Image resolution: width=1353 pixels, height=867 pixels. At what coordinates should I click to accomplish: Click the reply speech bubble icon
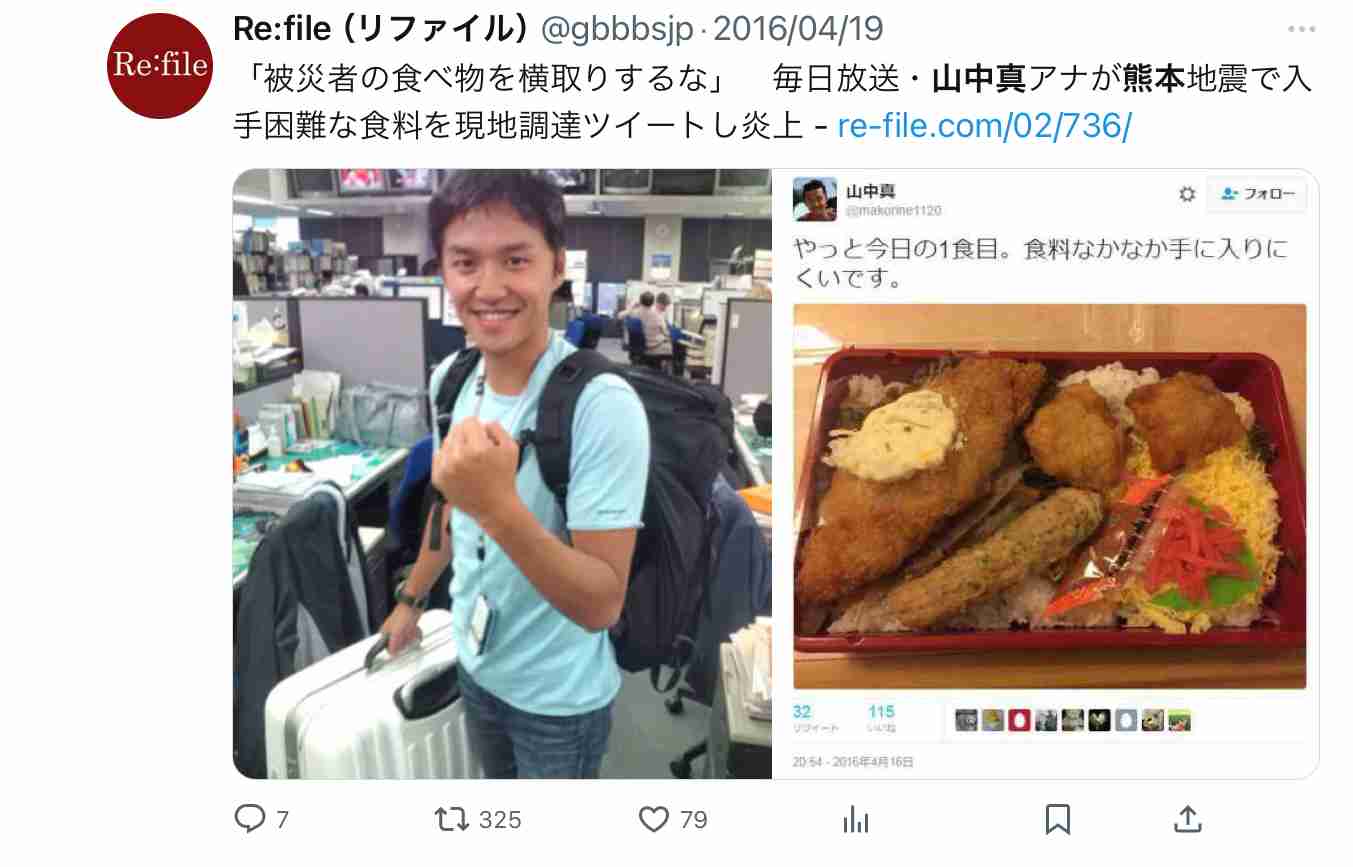pos(249,820)
